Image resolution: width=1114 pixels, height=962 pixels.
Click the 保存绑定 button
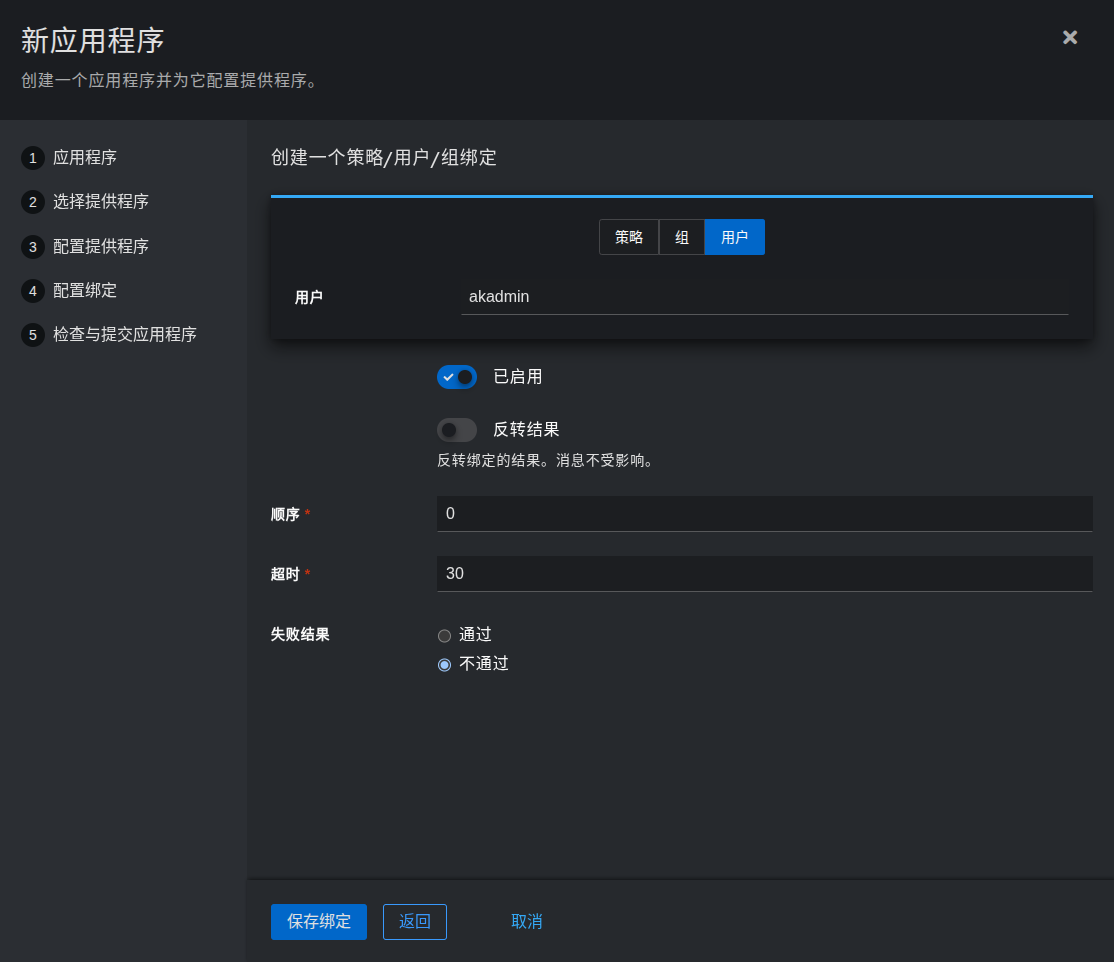318,921
